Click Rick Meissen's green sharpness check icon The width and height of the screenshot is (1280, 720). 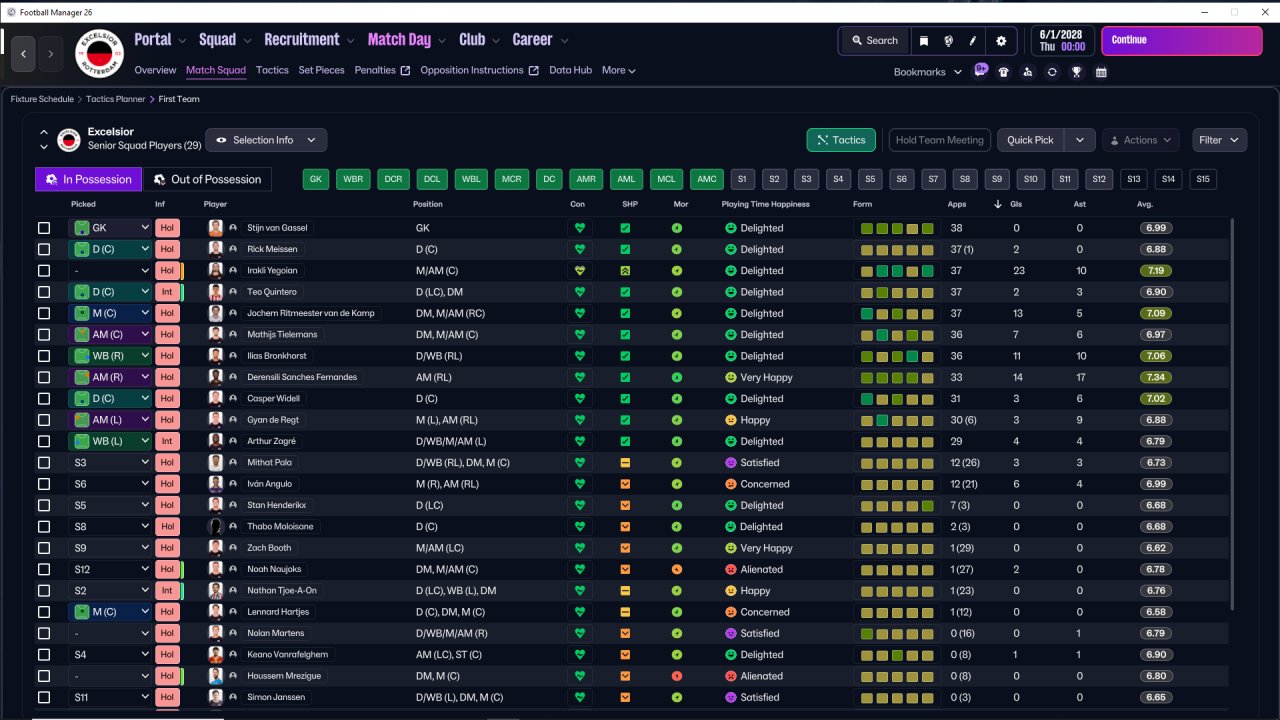(x=625, y=249)
